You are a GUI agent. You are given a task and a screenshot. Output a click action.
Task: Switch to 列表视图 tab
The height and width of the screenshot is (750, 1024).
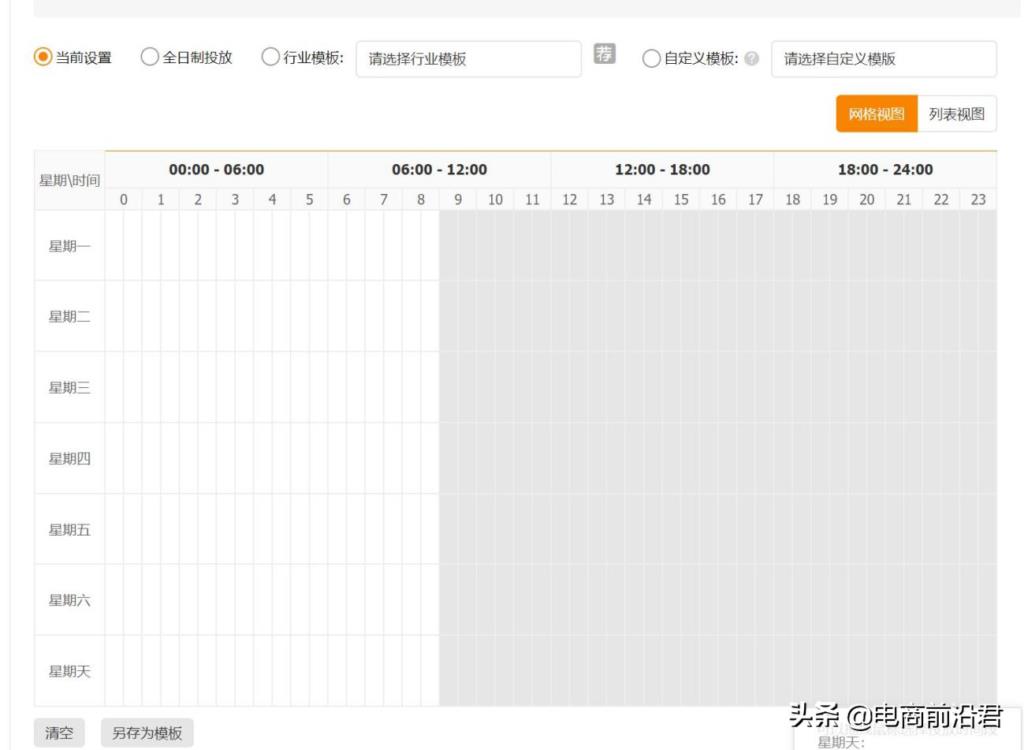[957, 114]
